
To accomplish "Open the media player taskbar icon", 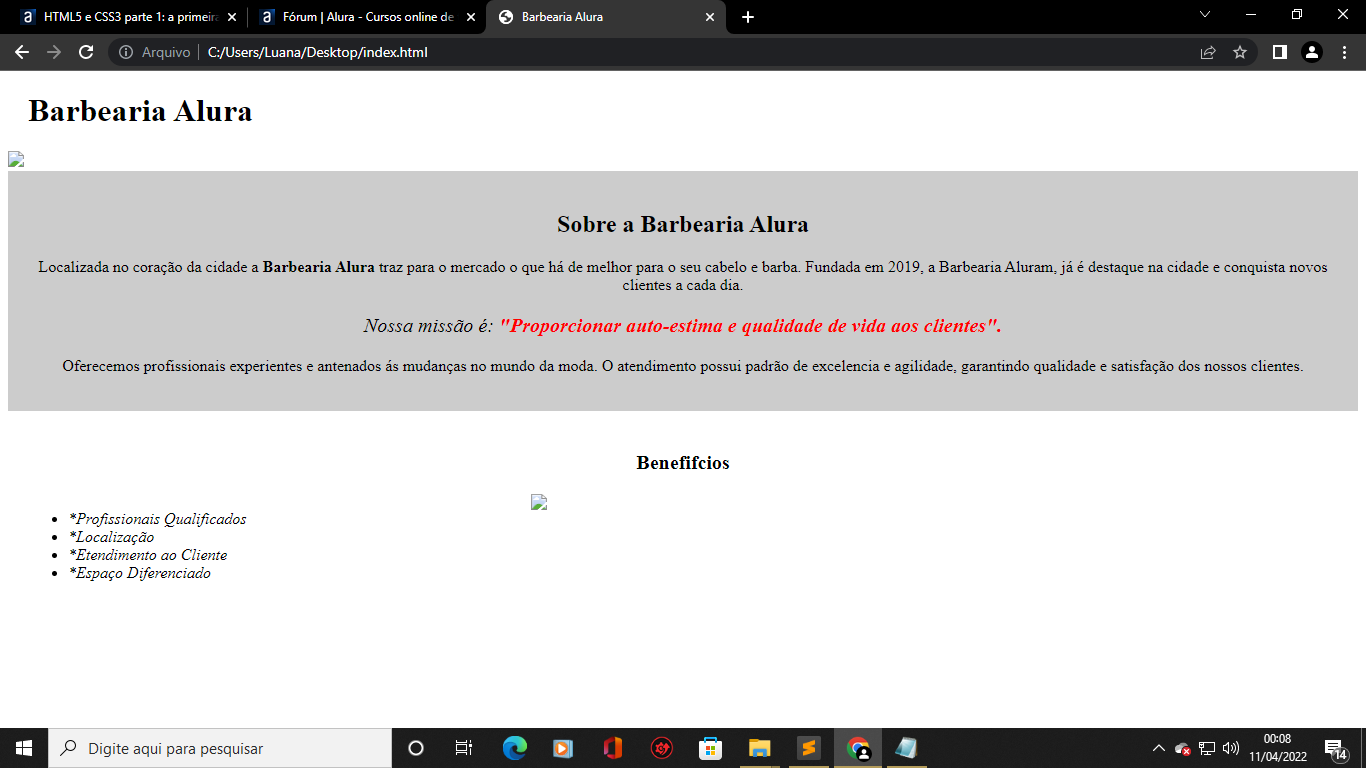I will [x=563, y=748].
